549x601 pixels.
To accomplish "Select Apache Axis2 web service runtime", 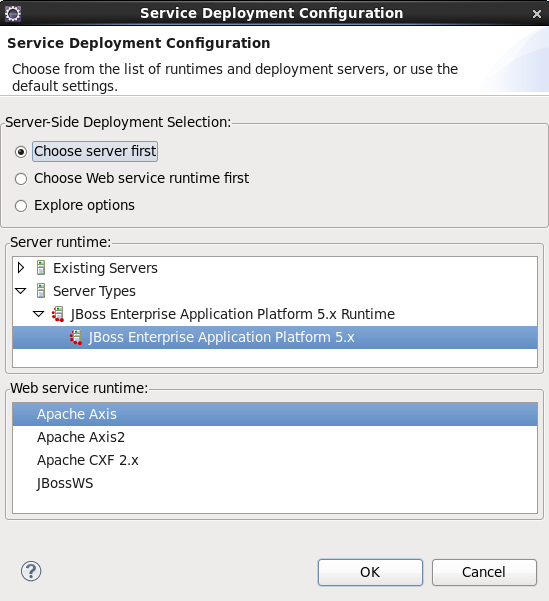I will [275, 437].
